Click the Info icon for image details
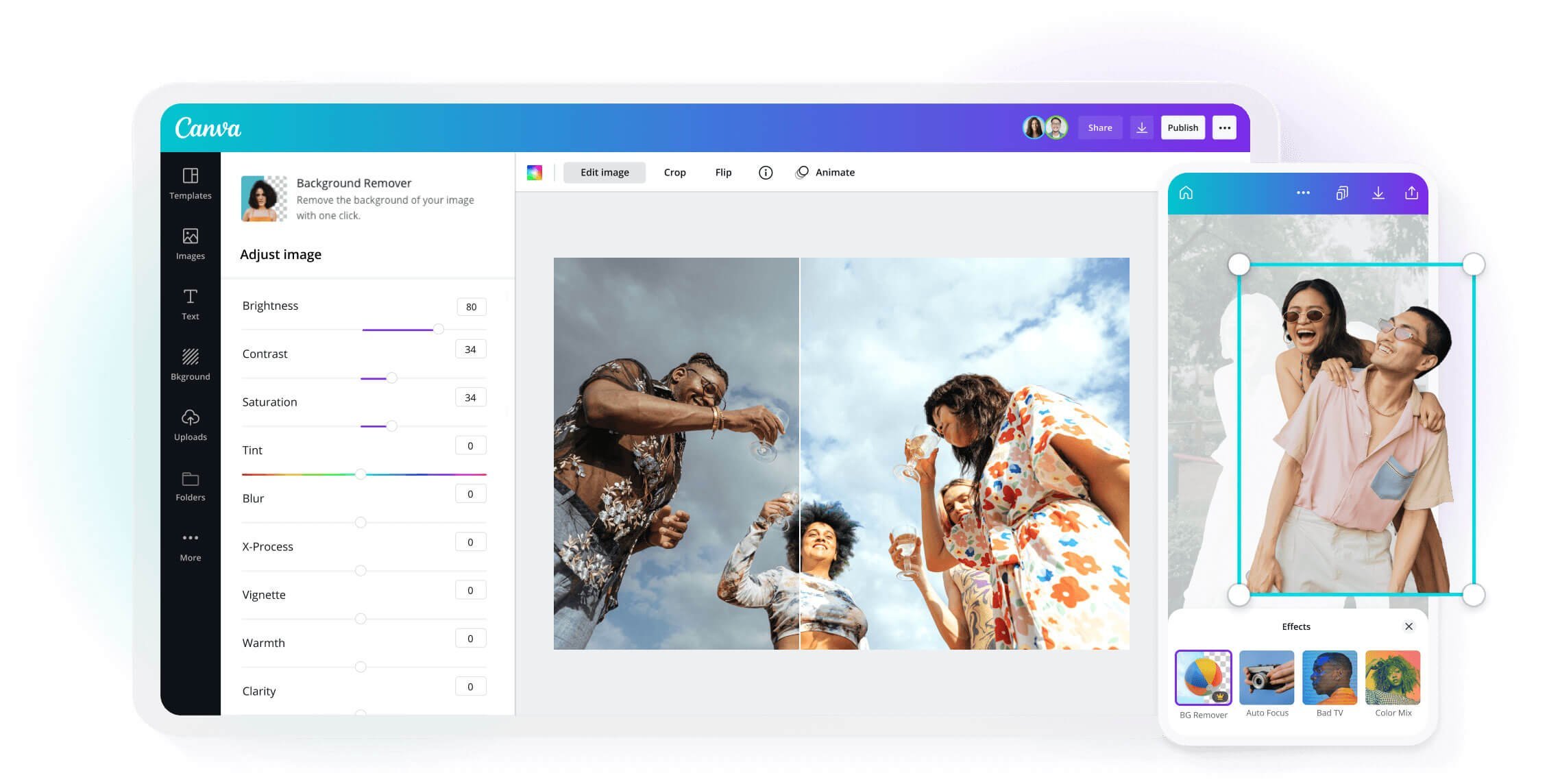This screenshot has height=784, width=1560. (x=765, y=172)
